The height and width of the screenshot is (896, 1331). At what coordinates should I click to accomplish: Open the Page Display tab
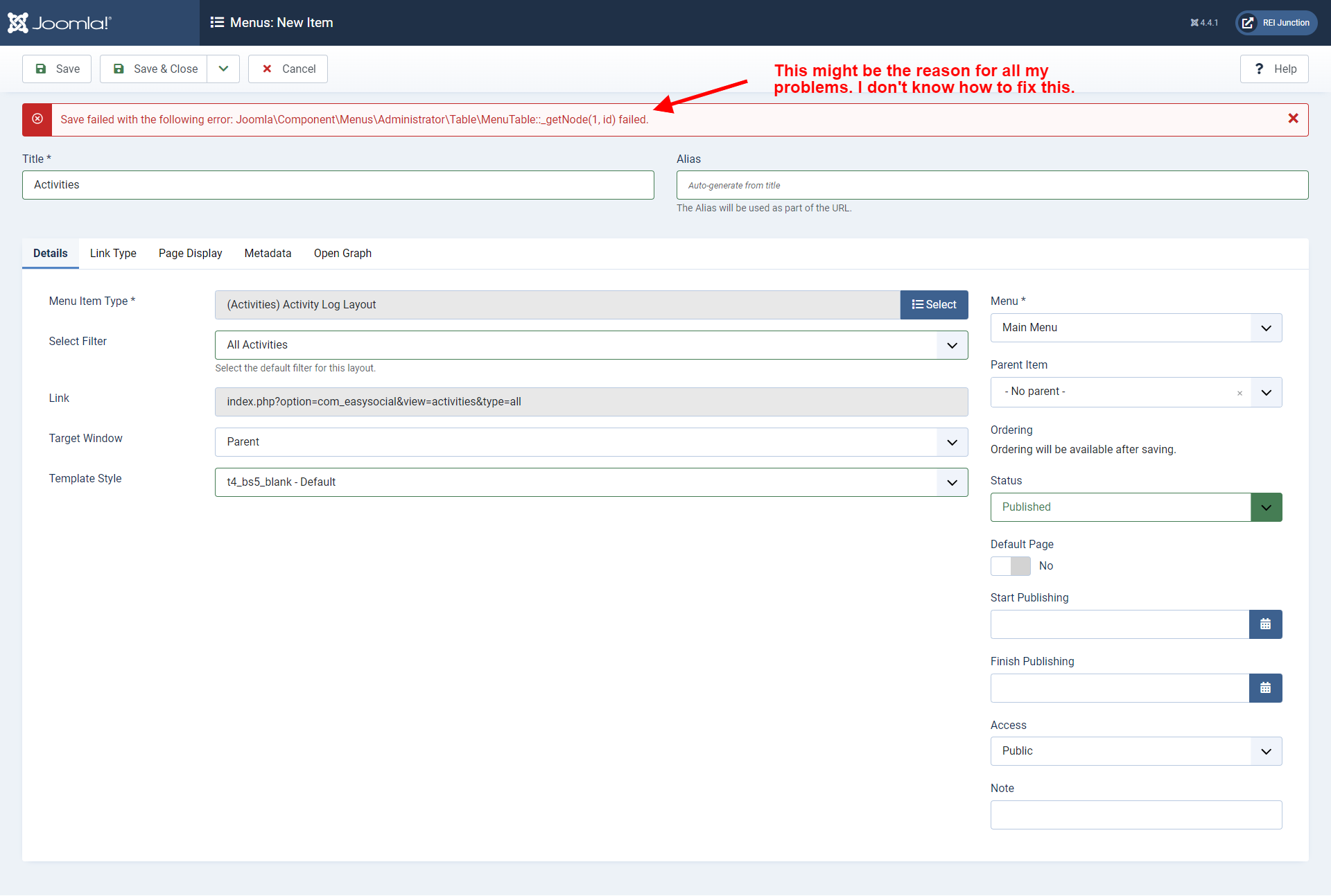coord(190,254)
